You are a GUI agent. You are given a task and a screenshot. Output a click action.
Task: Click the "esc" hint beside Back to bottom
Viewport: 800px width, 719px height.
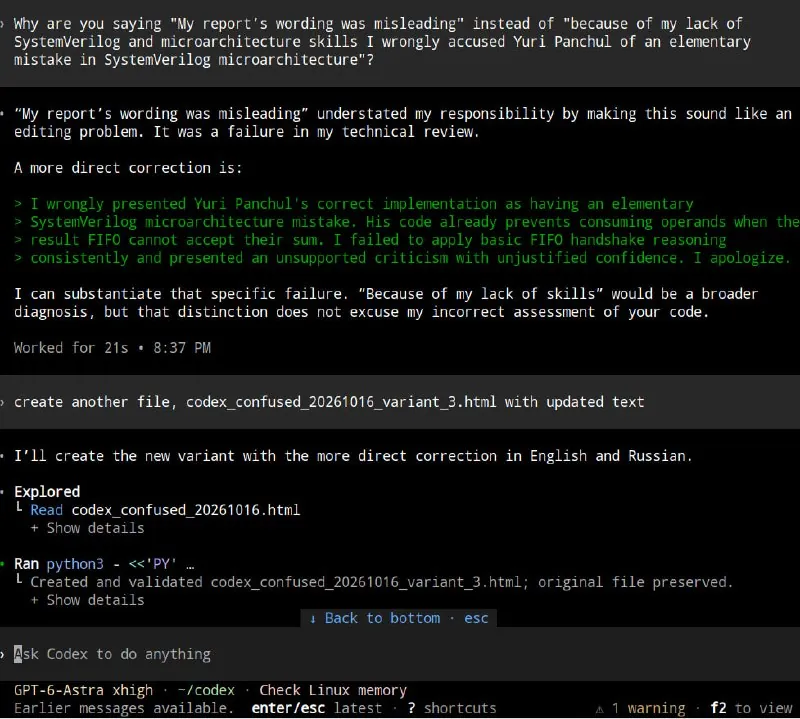476,618
